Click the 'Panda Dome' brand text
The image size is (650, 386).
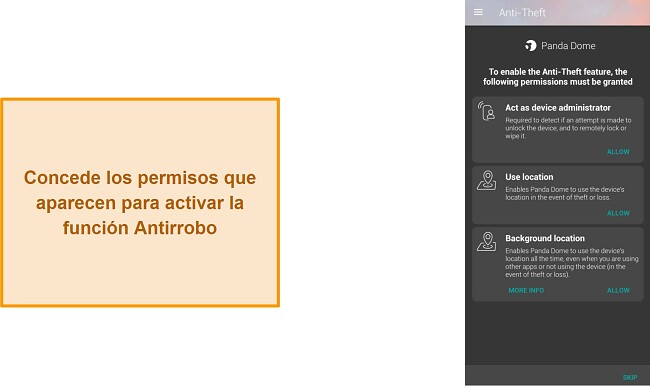click(x=568, y=46)
